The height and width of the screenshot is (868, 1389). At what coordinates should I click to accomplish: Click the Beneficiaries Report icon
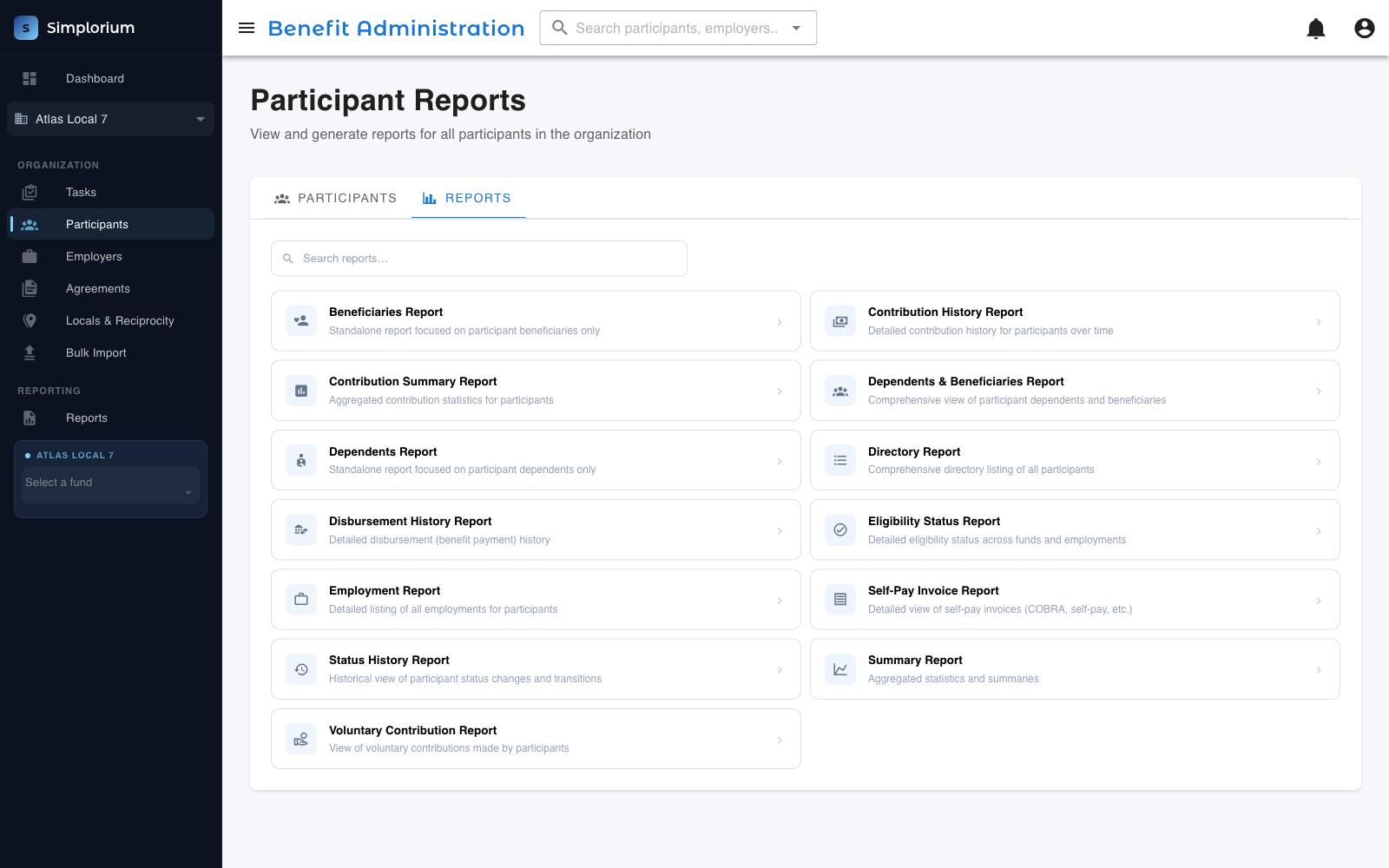click(x=301, y=321)
